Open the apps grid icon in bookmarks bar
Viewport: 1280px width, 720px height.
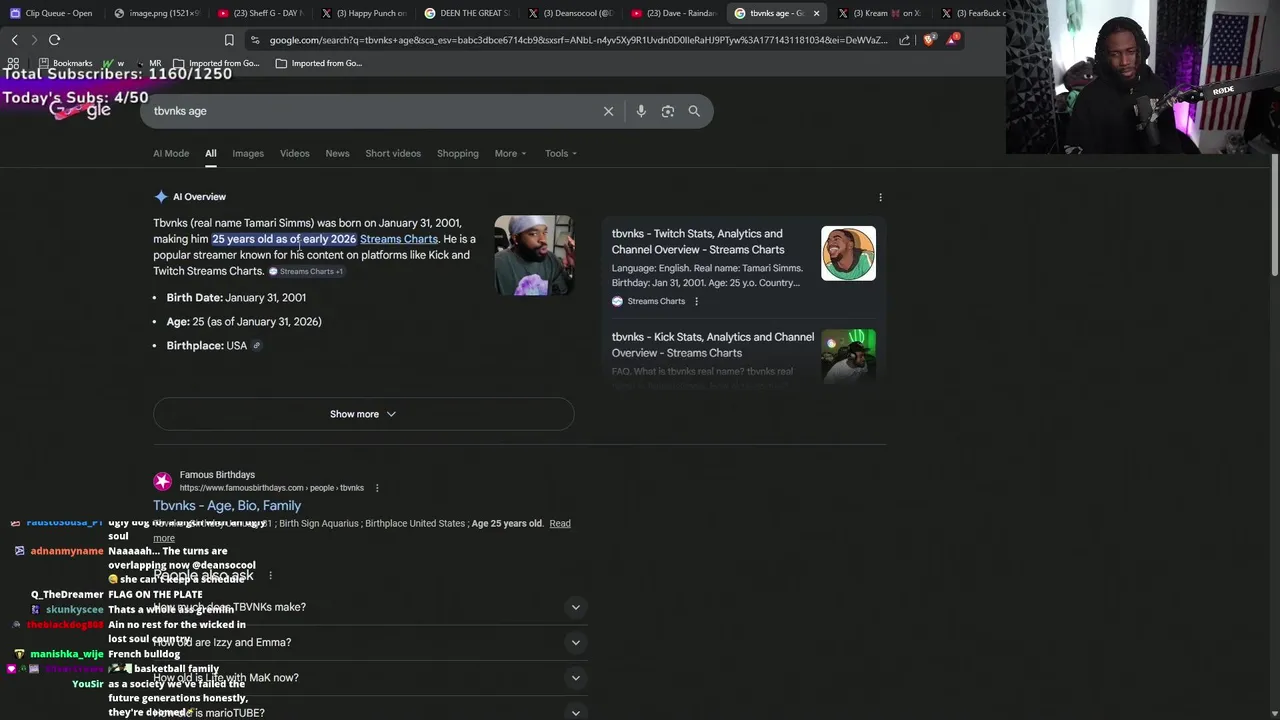pos(13,63)
